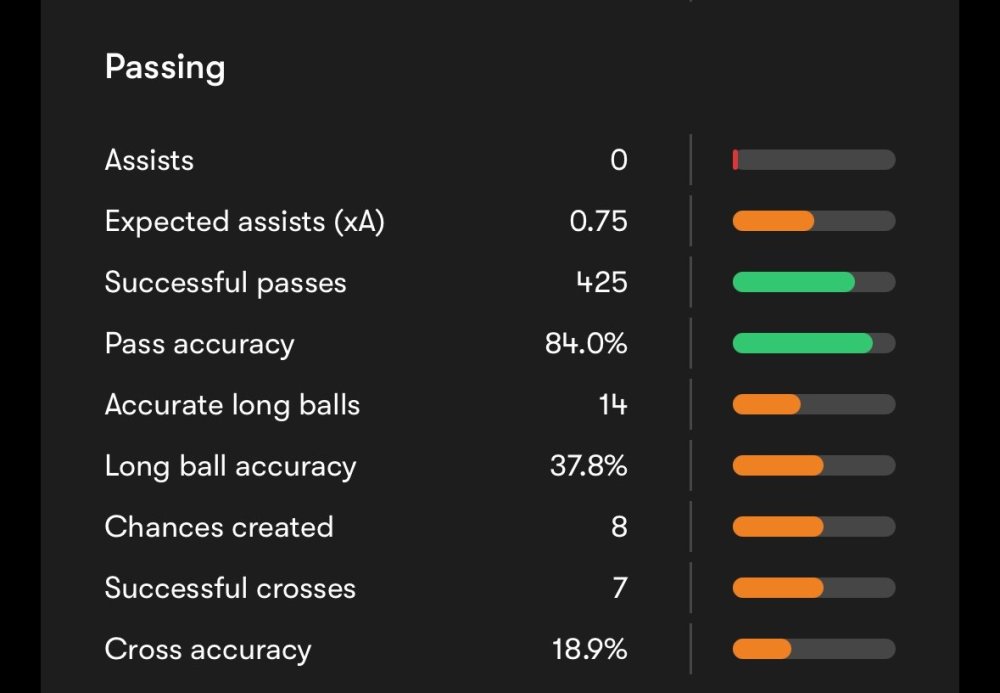The height and width of the screenshot is (693, 1000).
Task: Click the red Assists percentile bar
Action: 813,160
